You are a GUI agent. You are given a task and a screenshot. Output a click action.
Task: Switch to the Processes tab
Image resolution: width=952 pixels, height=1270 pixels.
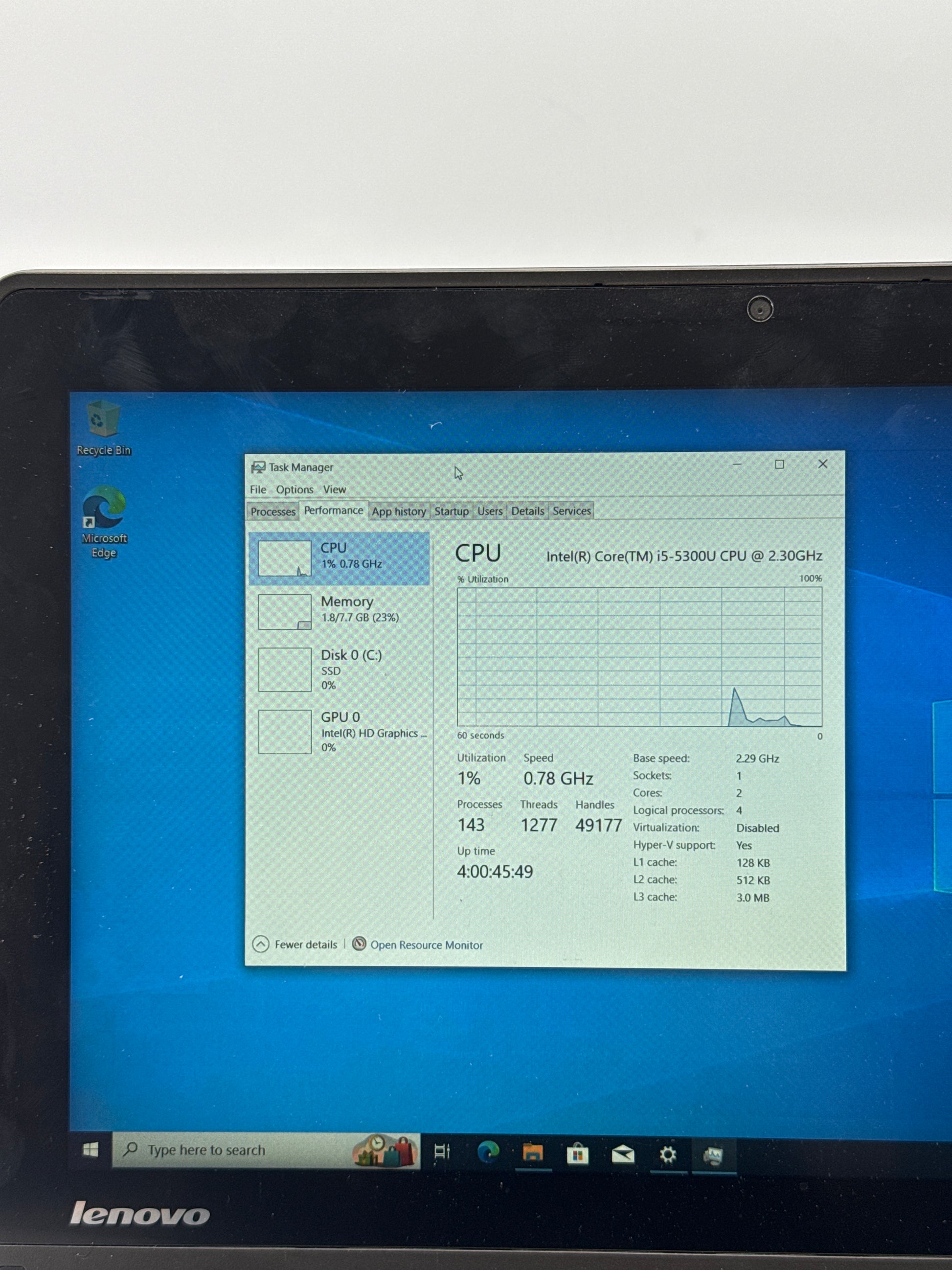[x=272, y=511]
